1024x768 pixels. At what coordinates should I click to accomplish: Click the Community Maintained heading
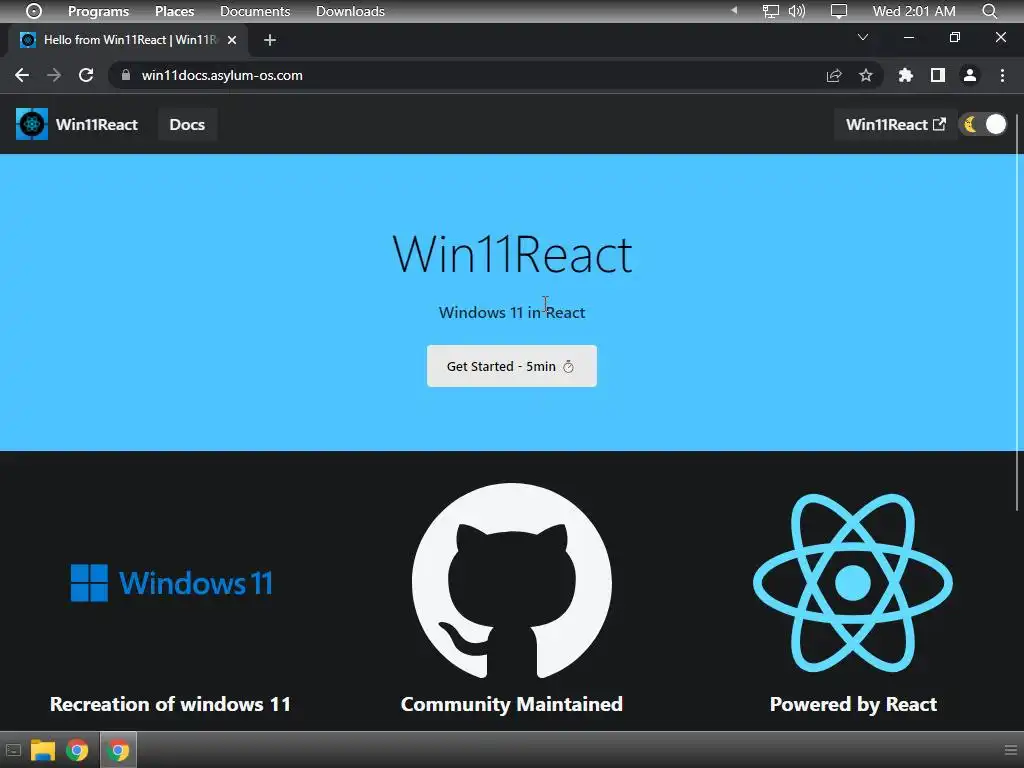click(x=512, y=704)
